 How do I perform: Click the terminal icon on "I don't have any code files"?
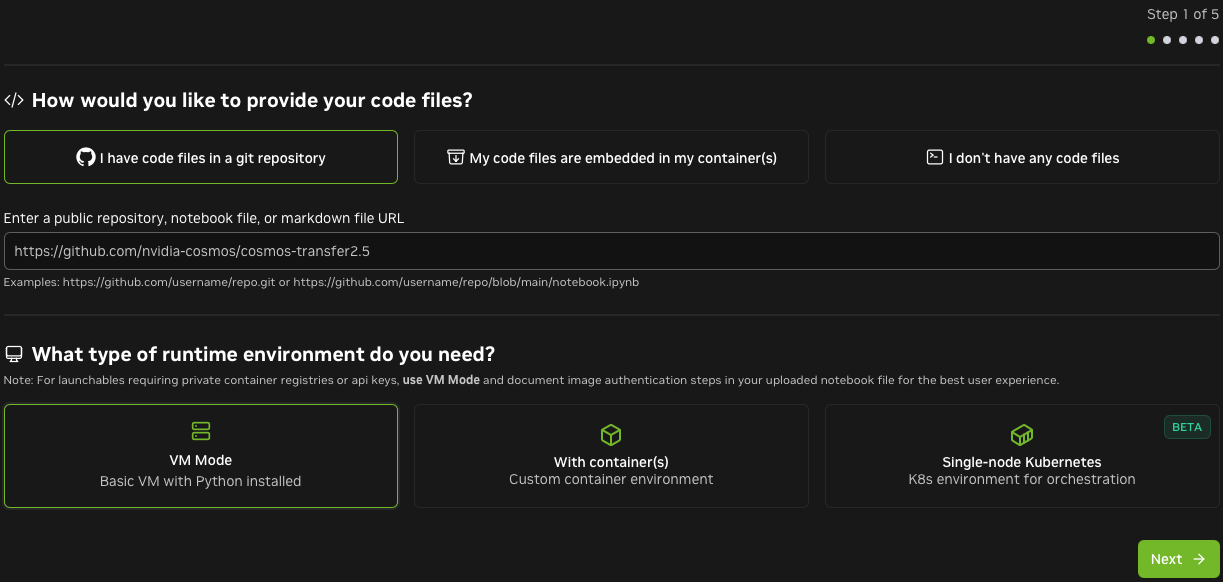pyautogui.click(x=935, y=158)
